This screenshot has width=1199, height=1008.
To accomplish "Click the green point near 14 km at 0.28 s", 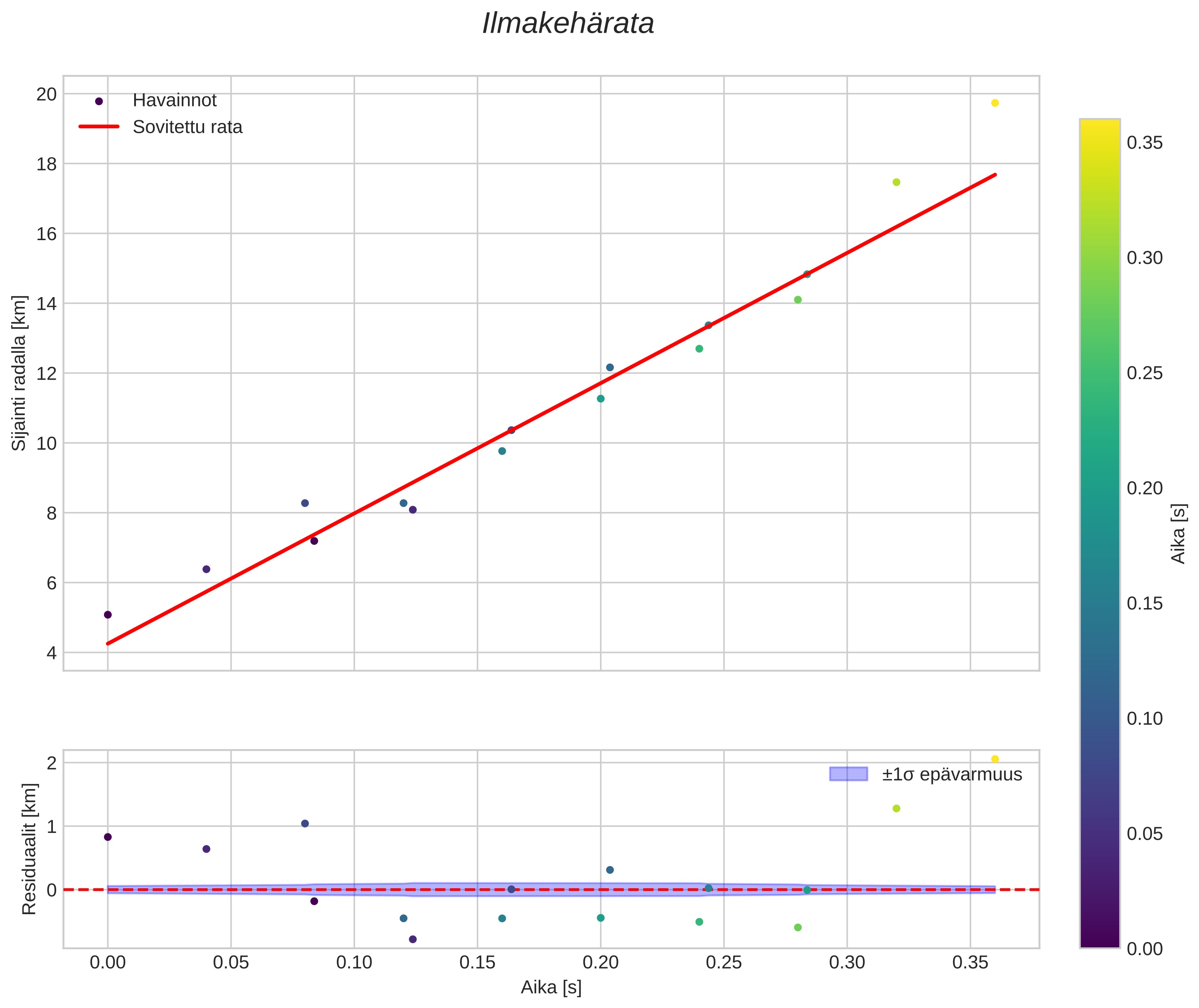I will 798,300.
